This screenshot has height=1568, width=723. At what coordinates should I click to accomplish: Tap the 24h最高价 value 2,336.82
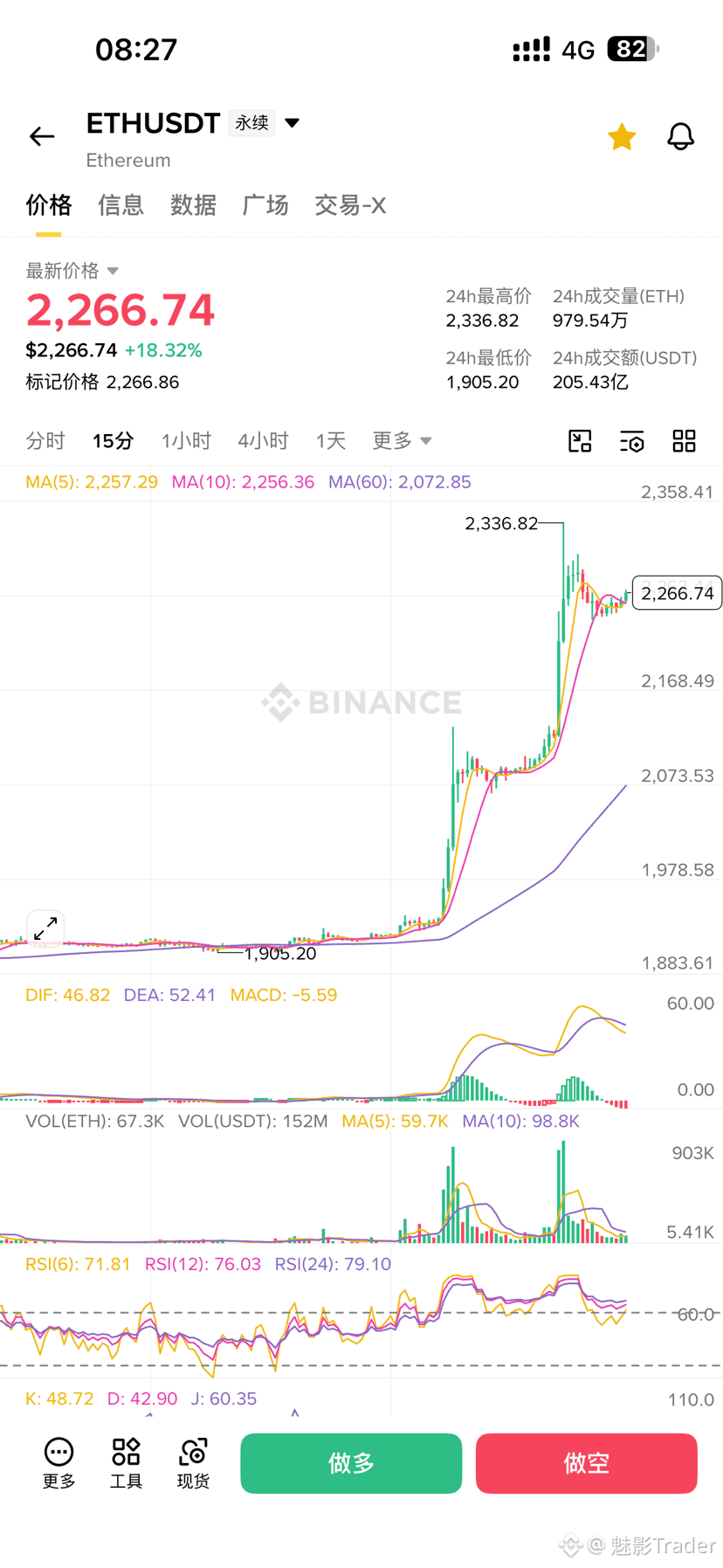tap(483, 321)
